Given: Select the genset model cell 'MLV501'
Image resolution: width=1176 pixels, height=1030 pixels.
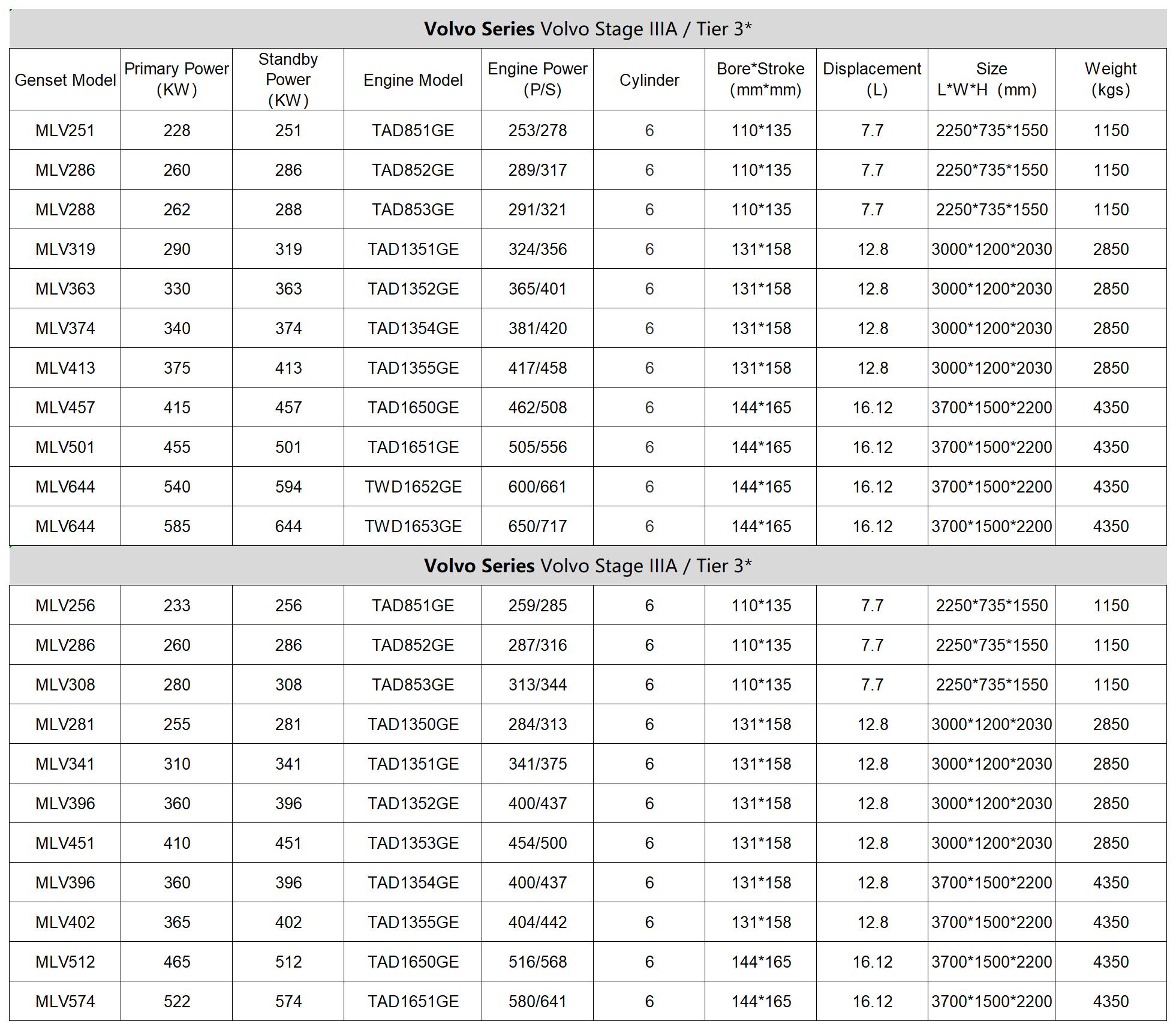Looking at the screenshot, I should [x=65, y=447].
